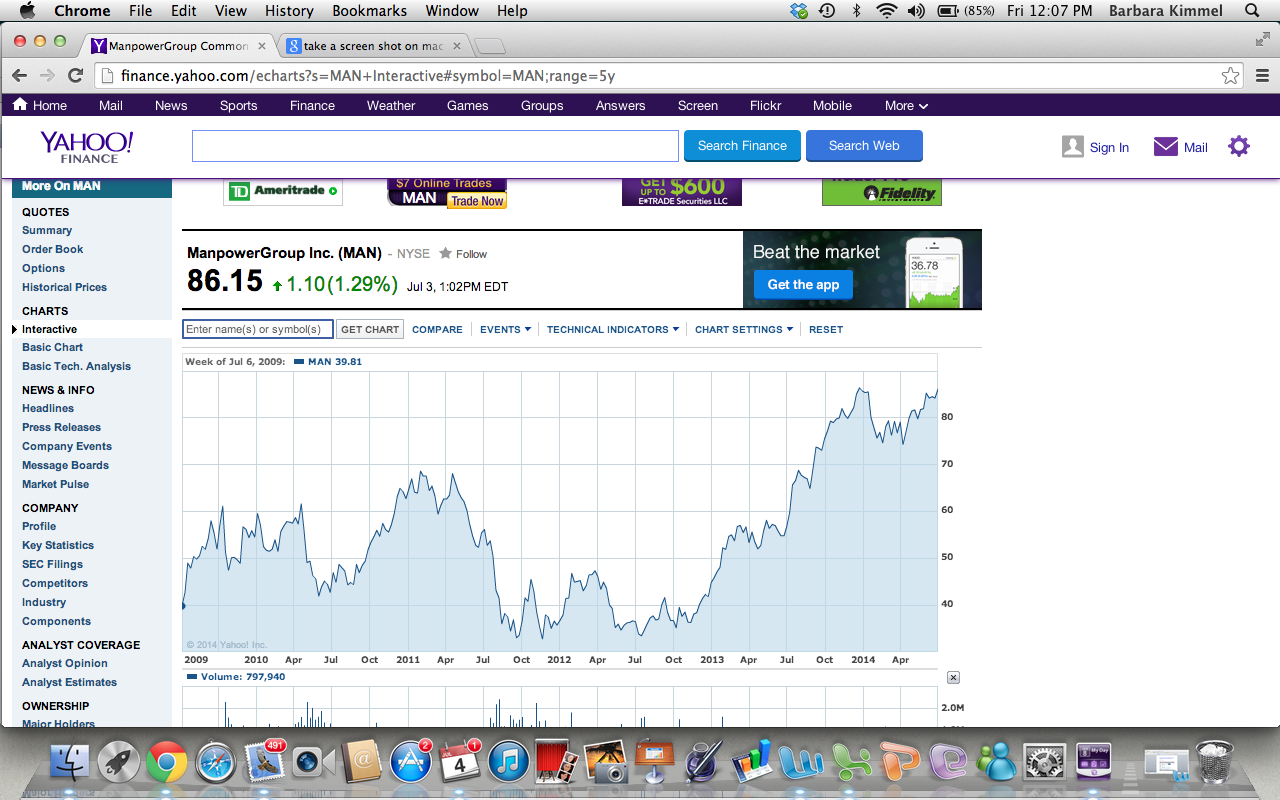This screenshot has height=800, width=1280.
Task: Click the Search Finance button
Action: pyautogui.click(x=742, y=145)
